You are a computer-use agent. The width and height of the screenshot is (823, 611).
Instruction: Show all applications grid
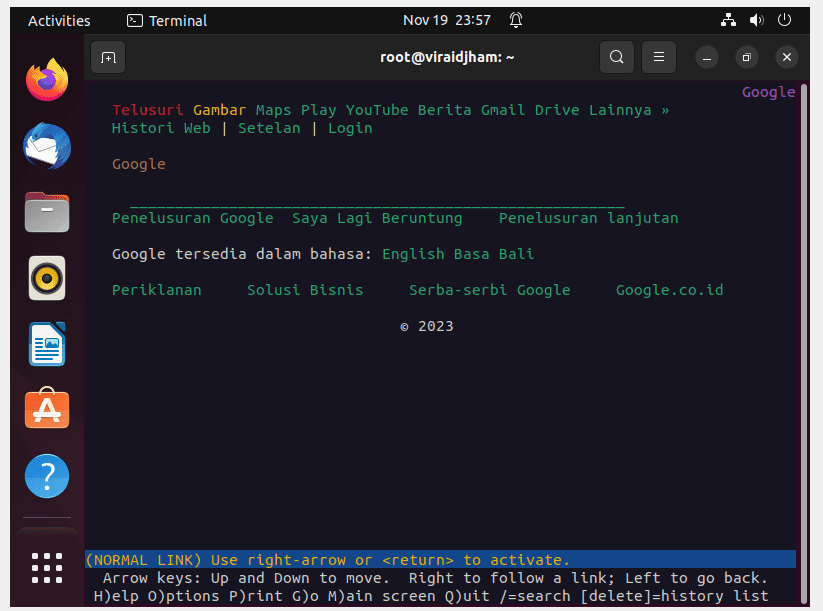(47, 568)
